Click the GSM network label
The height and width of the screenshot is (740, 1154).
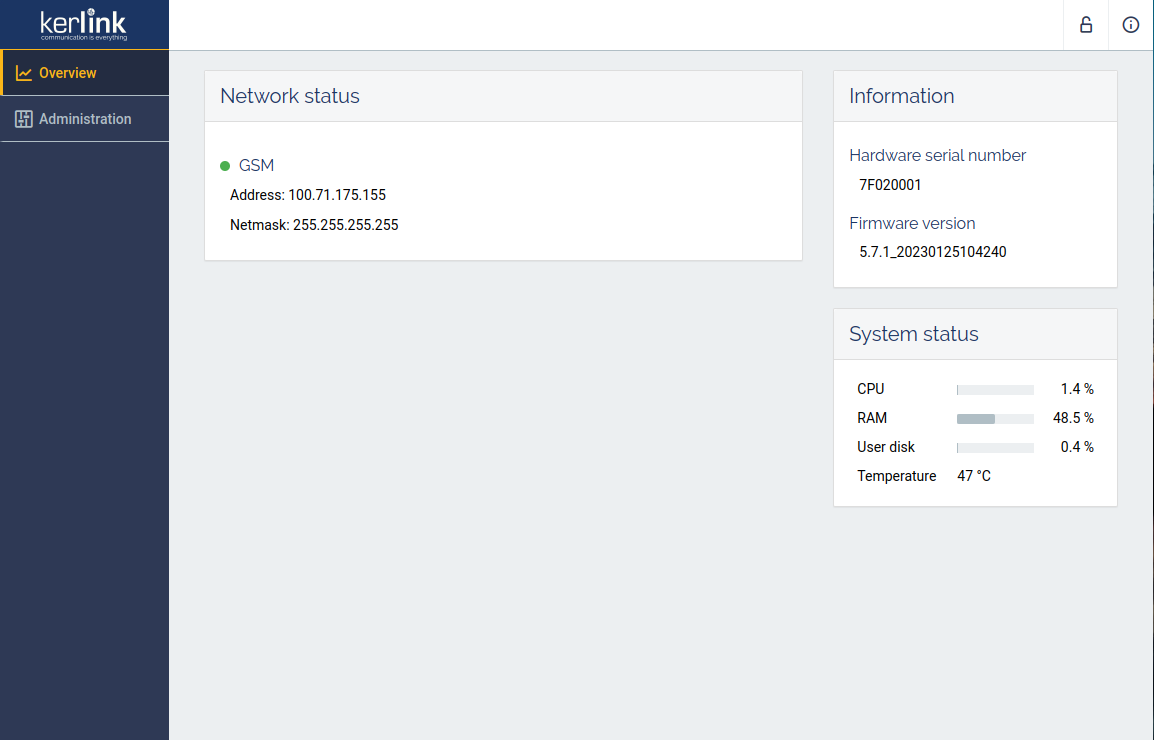pos(256,166)
